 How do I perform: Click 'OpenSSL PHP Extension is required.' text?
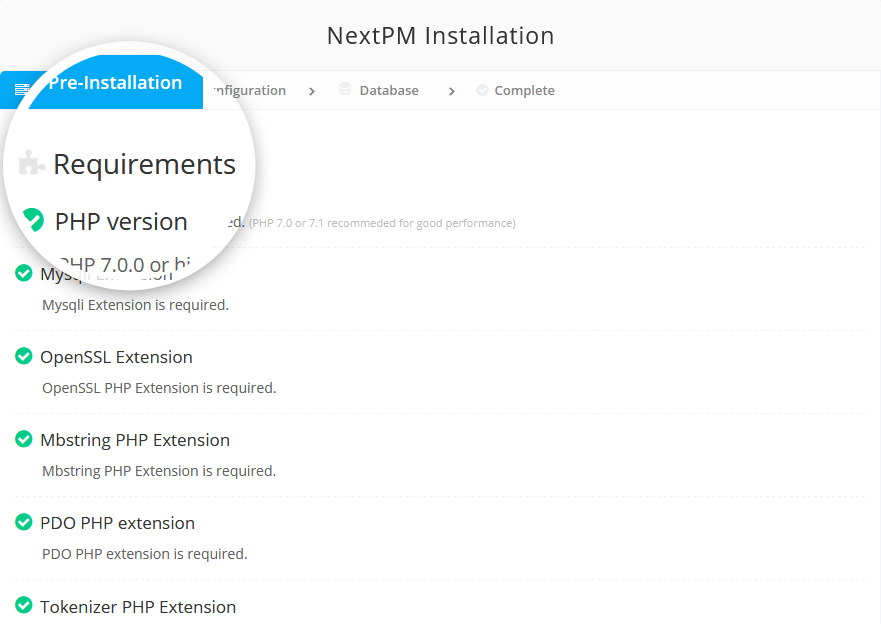pos(159,388)
